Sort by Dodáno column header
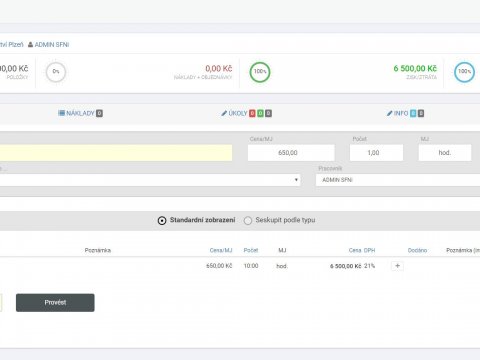This screenshot has width=480, height=360. tap(417, 250)
